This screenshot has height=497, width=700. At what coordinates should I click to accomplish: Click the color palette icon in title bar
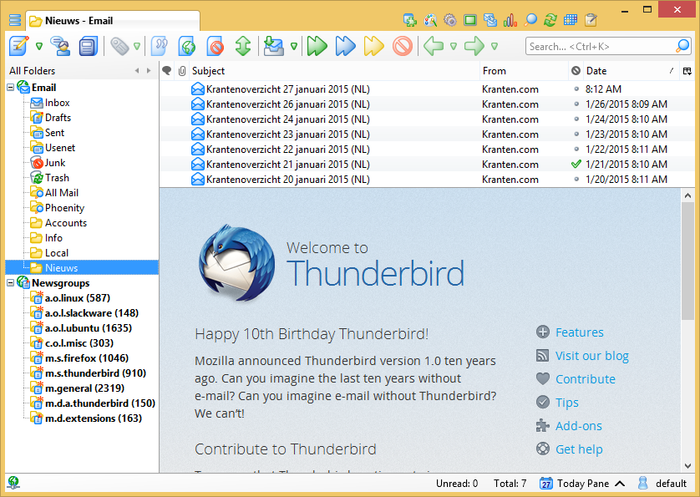point(430,20)
